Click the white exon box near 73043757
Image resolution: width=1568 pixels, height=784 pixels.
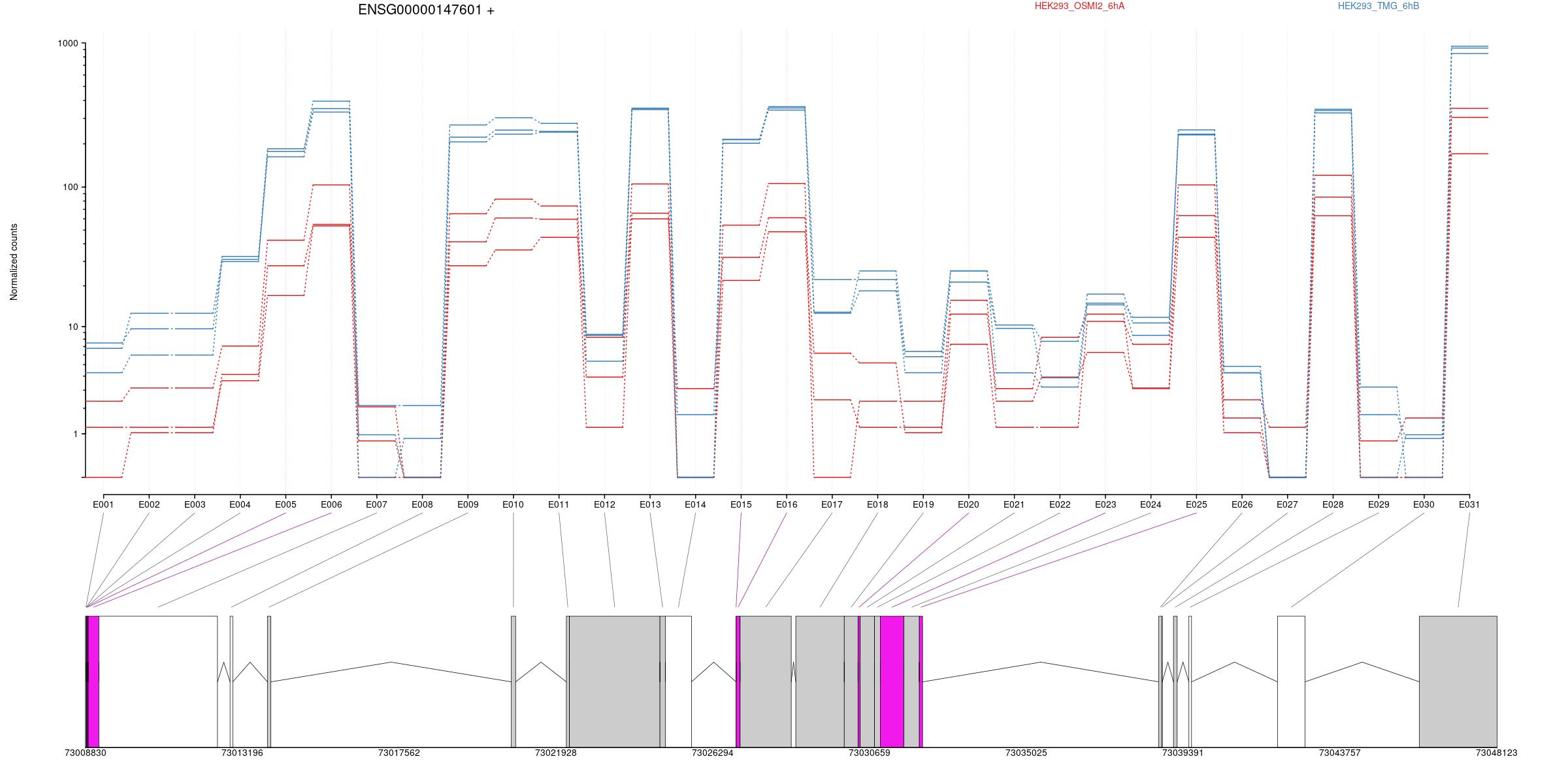[x=1291, y=681]
